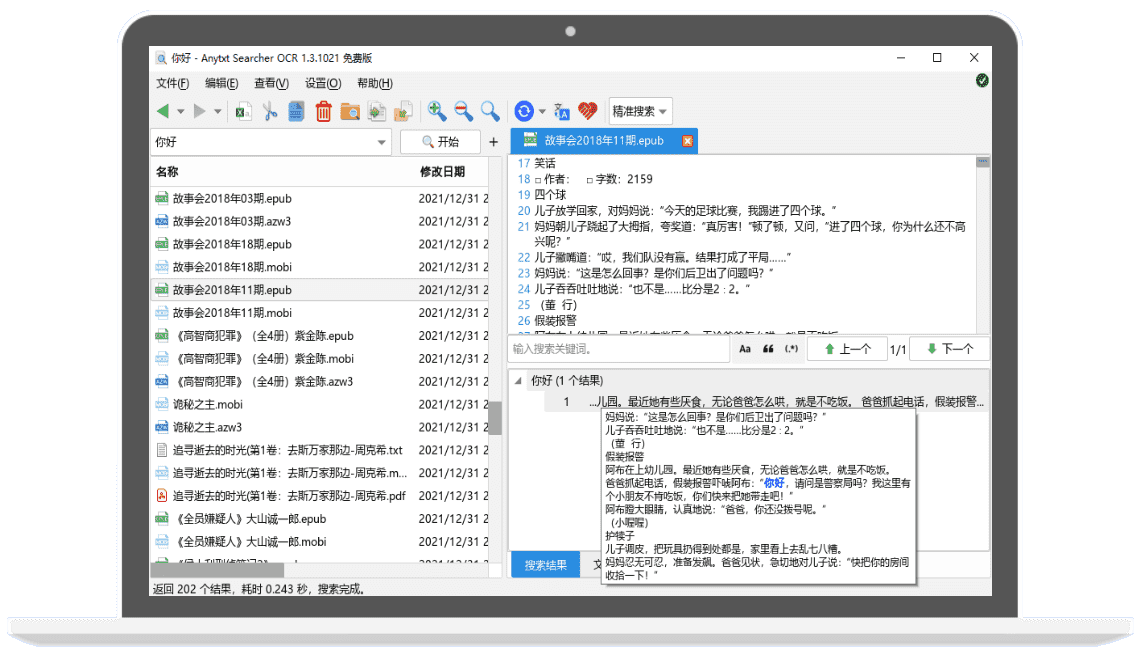Switch to the 故事会2018年11期.epub preview tab

coord(604,141)
